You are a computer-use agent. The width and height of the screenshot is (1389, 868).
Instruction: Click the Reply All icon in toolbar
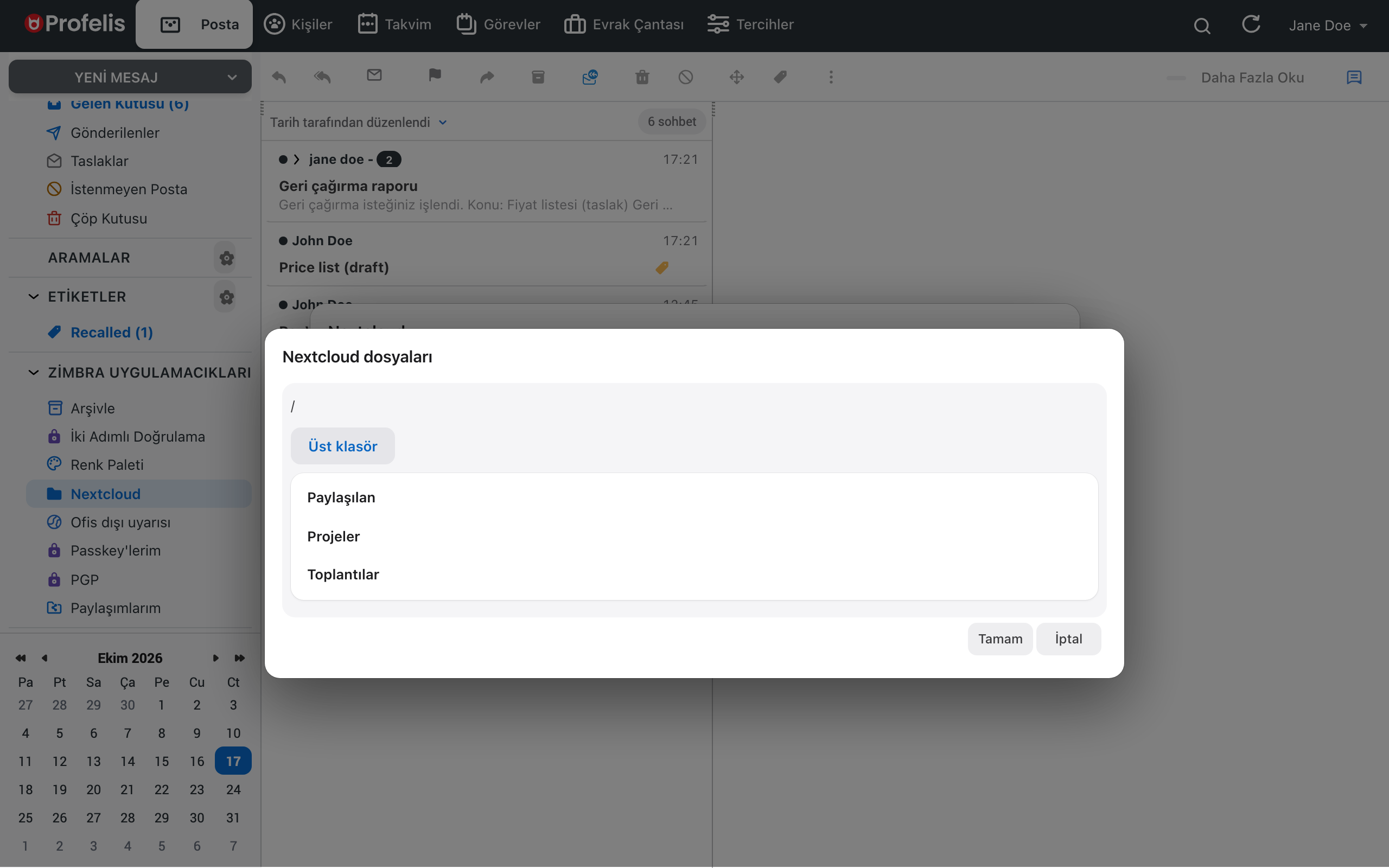tap(323, 77)
